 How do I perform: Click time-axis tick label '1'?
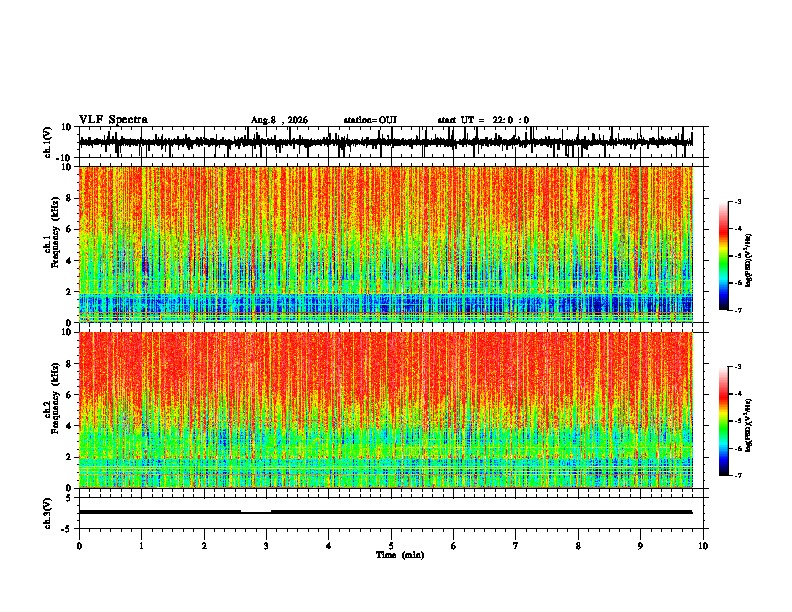pos(141,546)
